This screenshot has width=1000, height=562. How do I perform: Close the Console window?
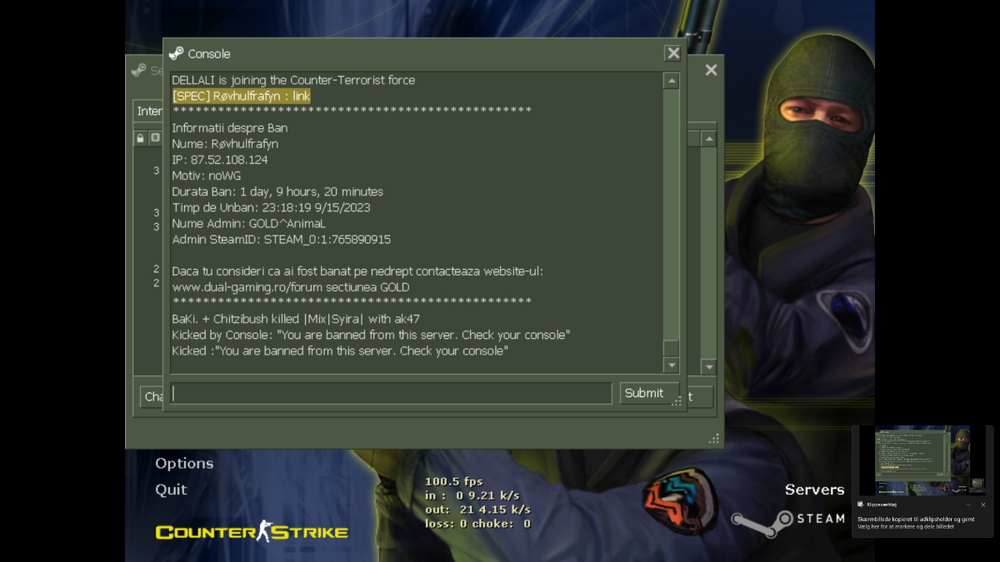click(673, 54)
